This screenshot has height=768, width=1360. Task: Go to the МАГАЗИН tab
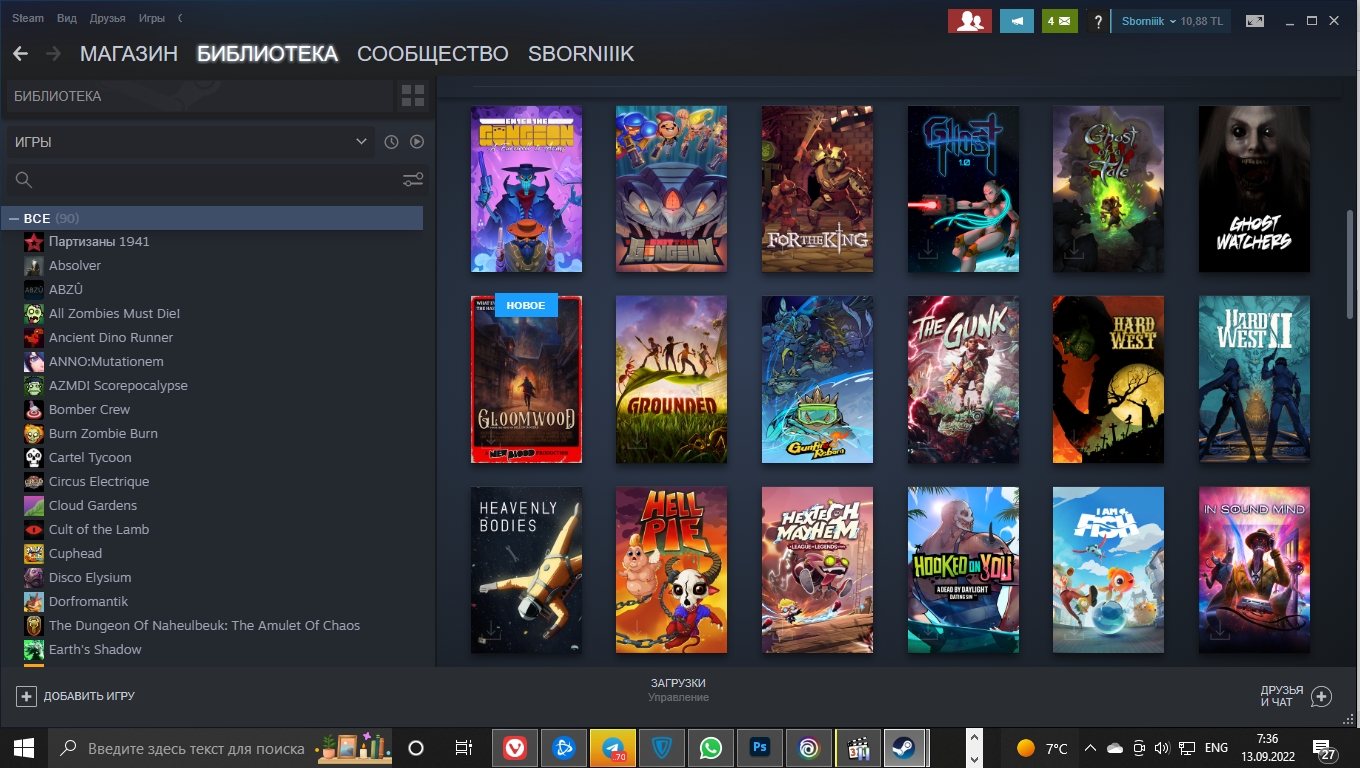pos(129,54)
